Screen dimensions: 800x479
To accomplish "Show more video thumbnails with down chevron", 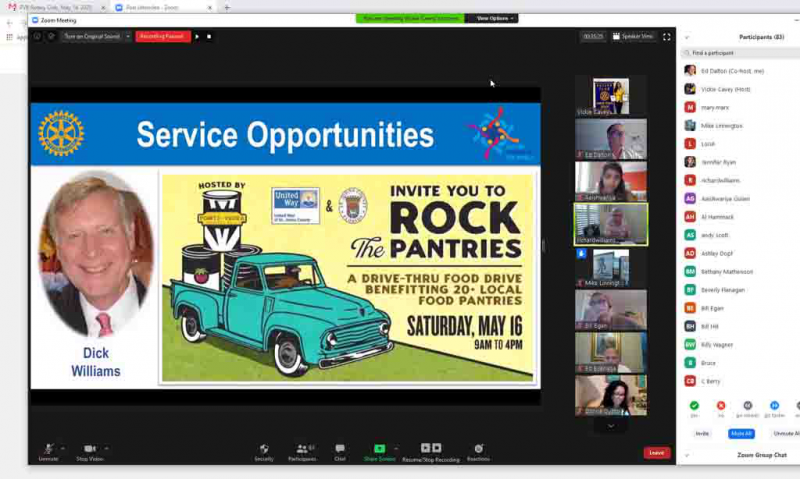I will point(611,426).
